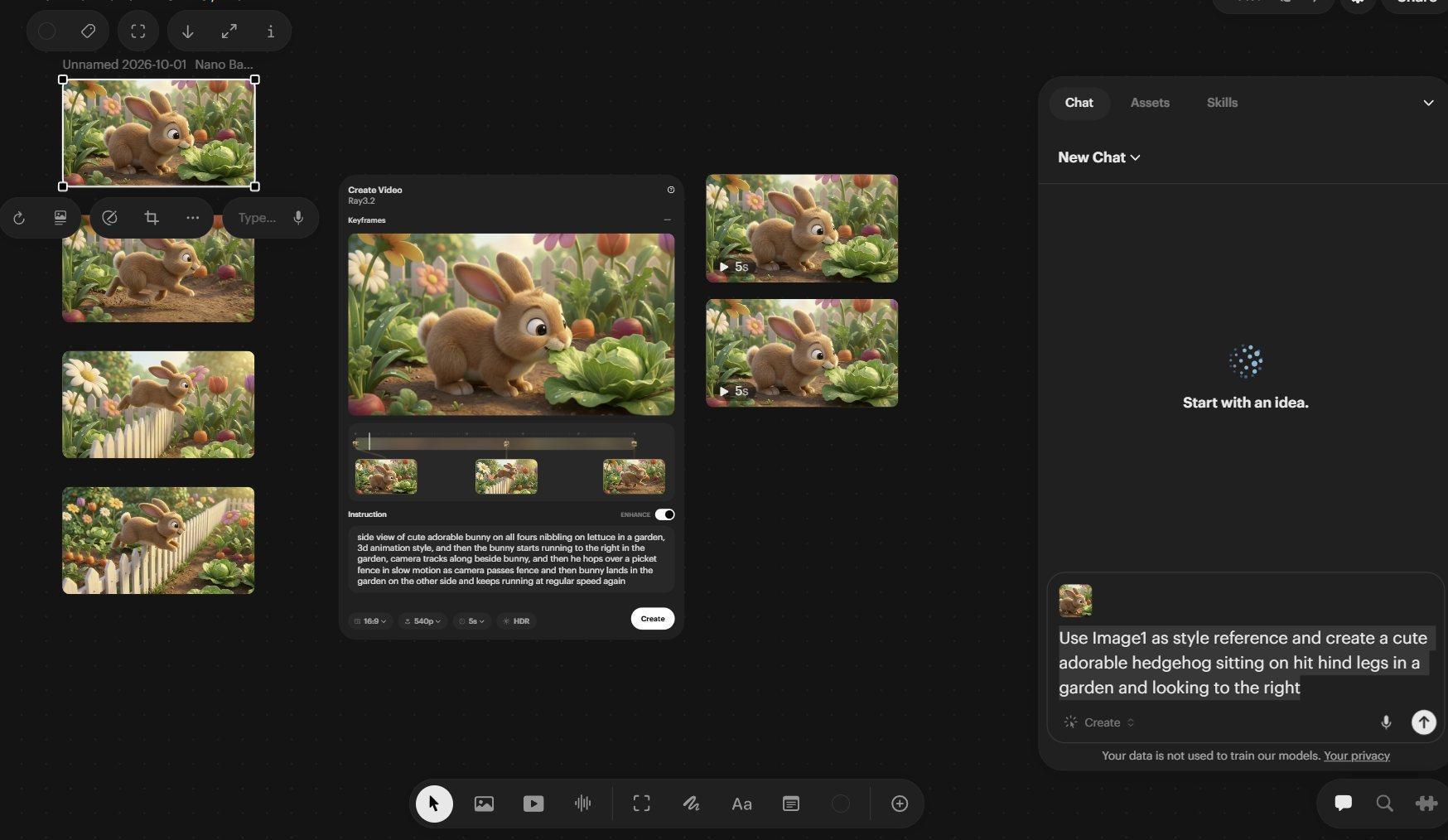
Task: Select canvas image of bunny running on dirt
Action: [158, 282]
